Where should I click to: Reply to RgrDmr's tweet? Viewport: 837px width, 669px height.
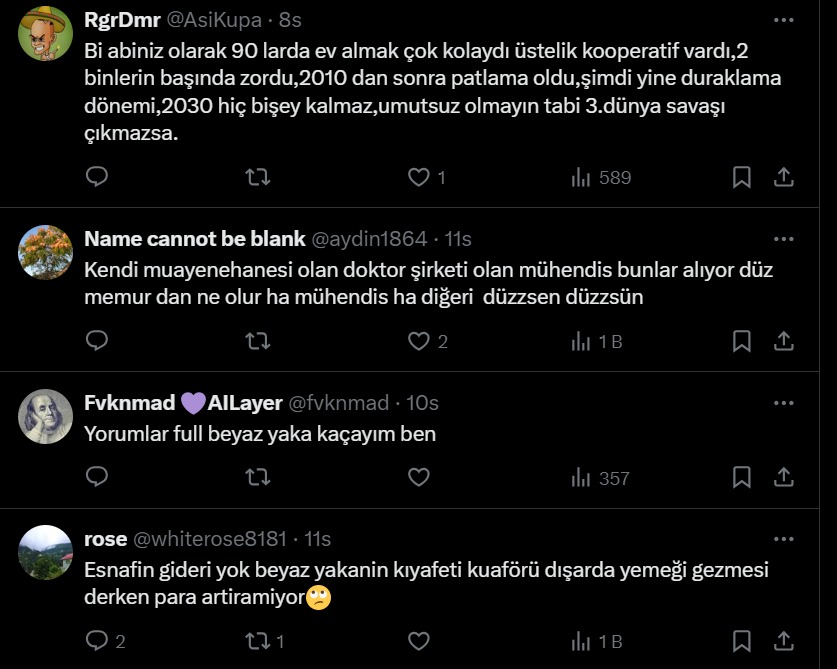point(97,177)
